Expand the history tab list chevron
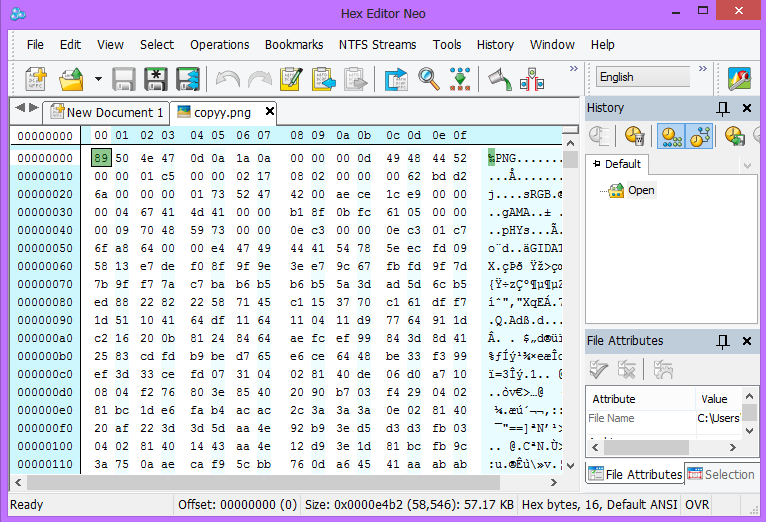This screenshot has width=766, height=522. click(747, 166)
